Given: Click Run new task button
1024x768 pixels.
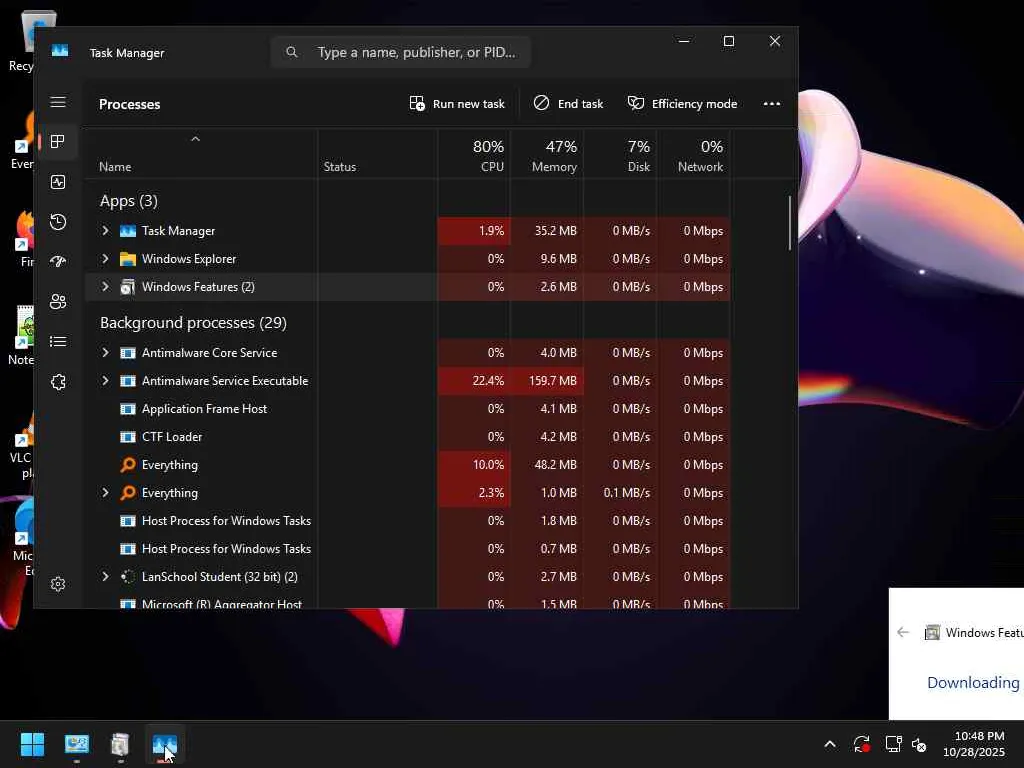Looking at the screenshot, I should (x=457, y=104).
